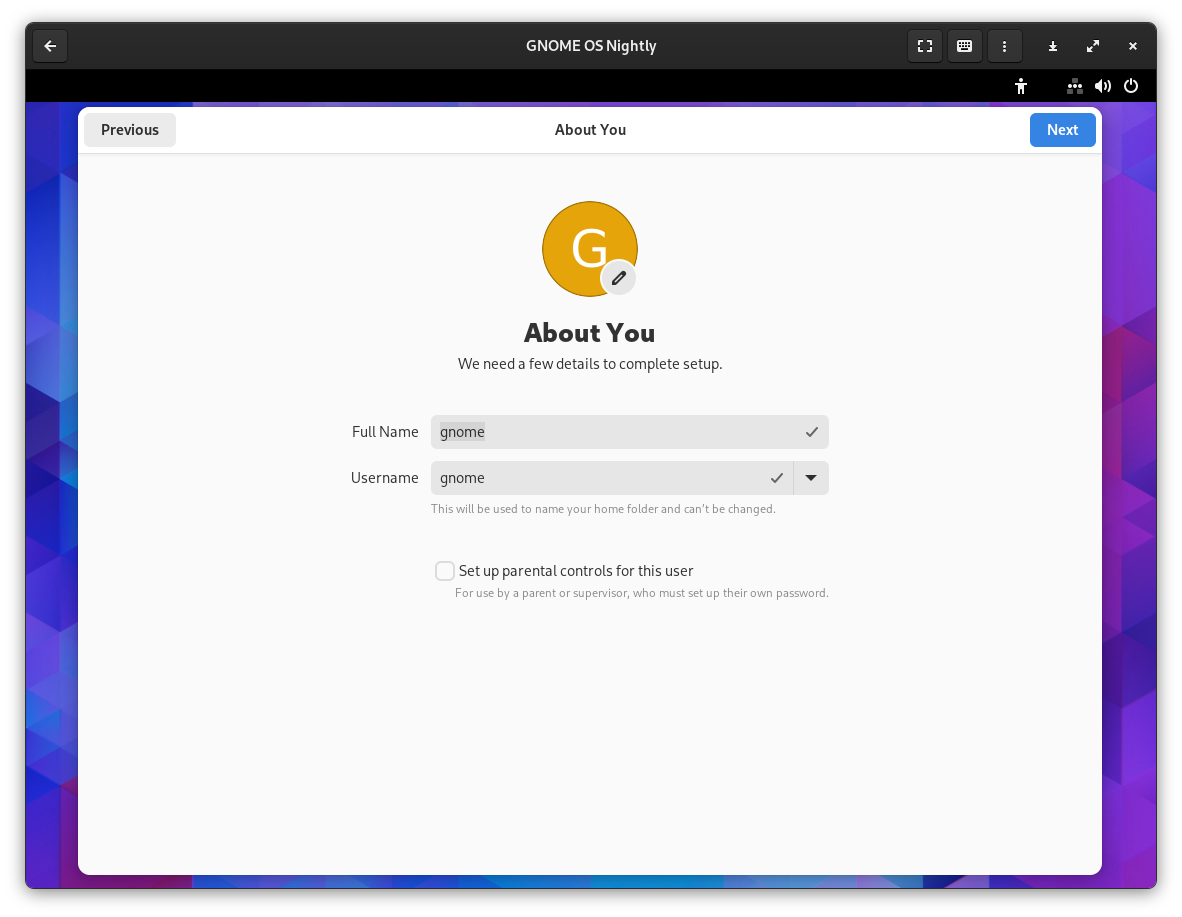Toggle fullscreen mode for the virtual machine
The height and width of the screenshot is (917, 1182).
tap(925, 46)
